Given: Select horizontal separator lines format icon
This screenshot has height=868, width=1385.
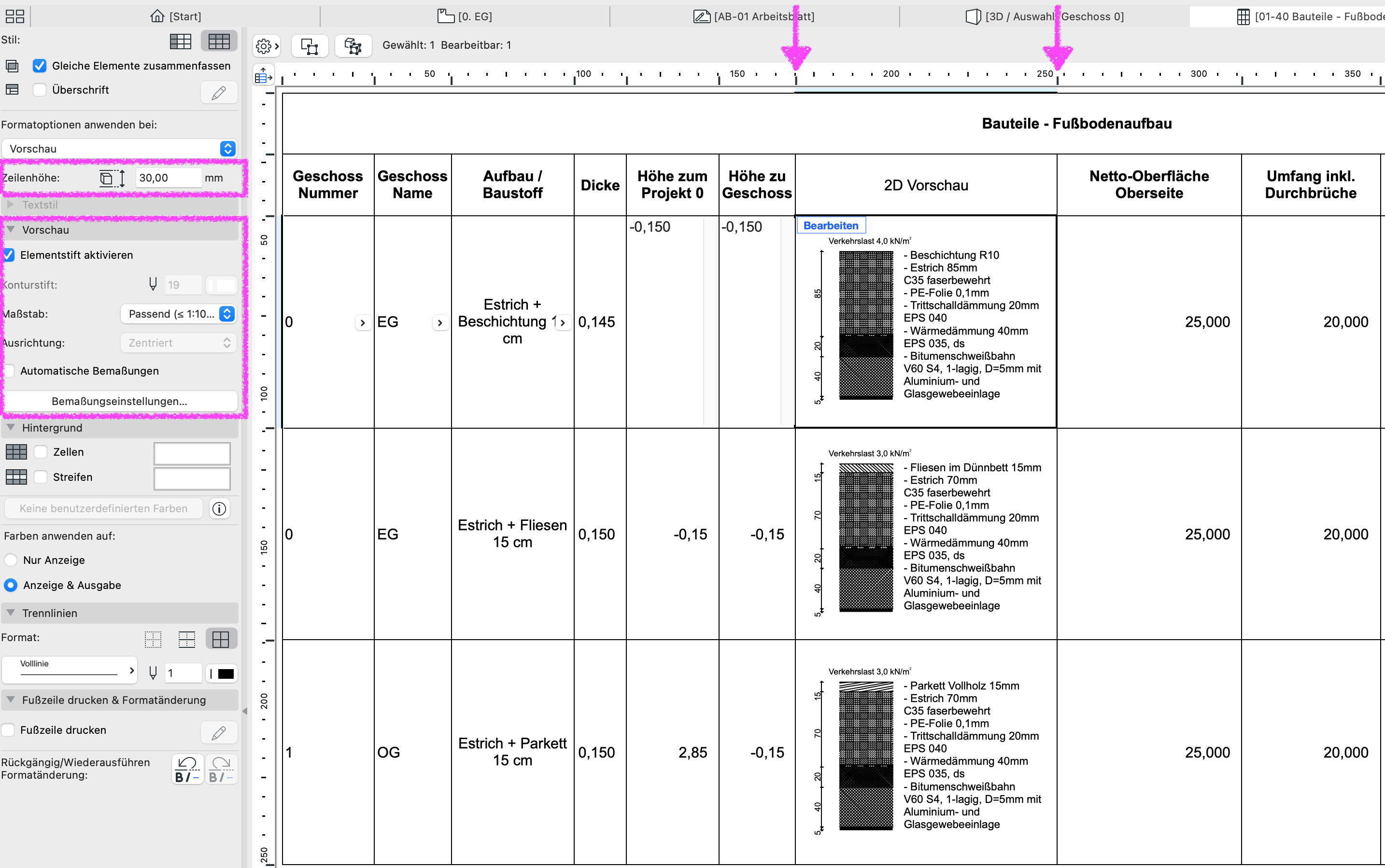Looking at the screenshot, I should (x=186, y=639).
